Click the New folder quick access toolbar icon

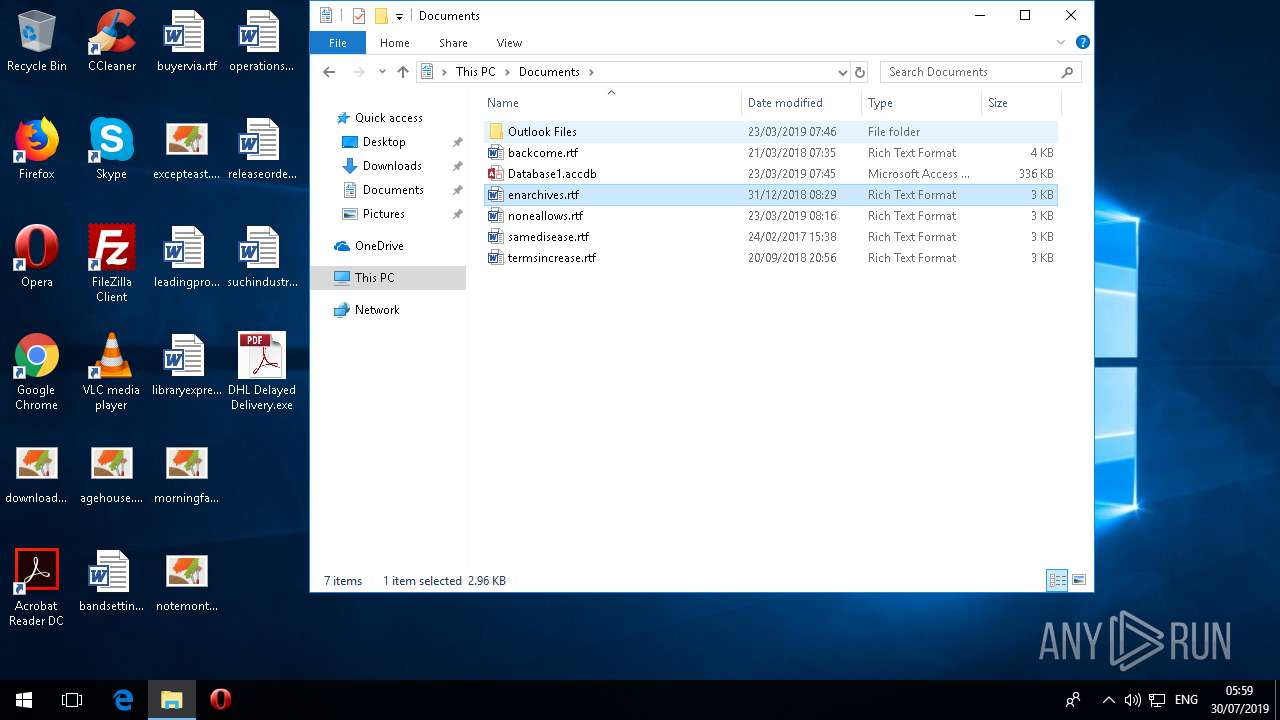click(380, 15)
